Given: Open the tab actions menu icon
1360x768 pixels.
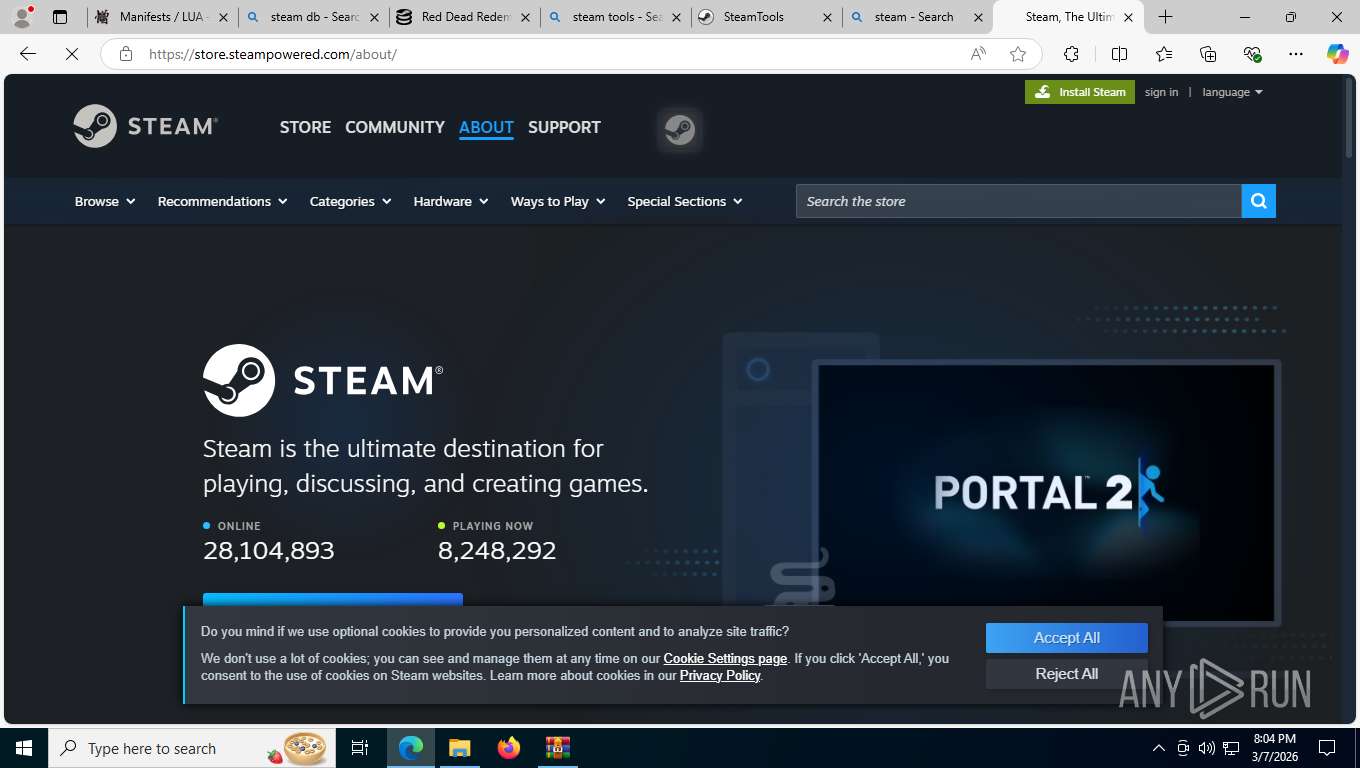Looking at the screenshot, I should pyautogui.click(x=60, y=17).
